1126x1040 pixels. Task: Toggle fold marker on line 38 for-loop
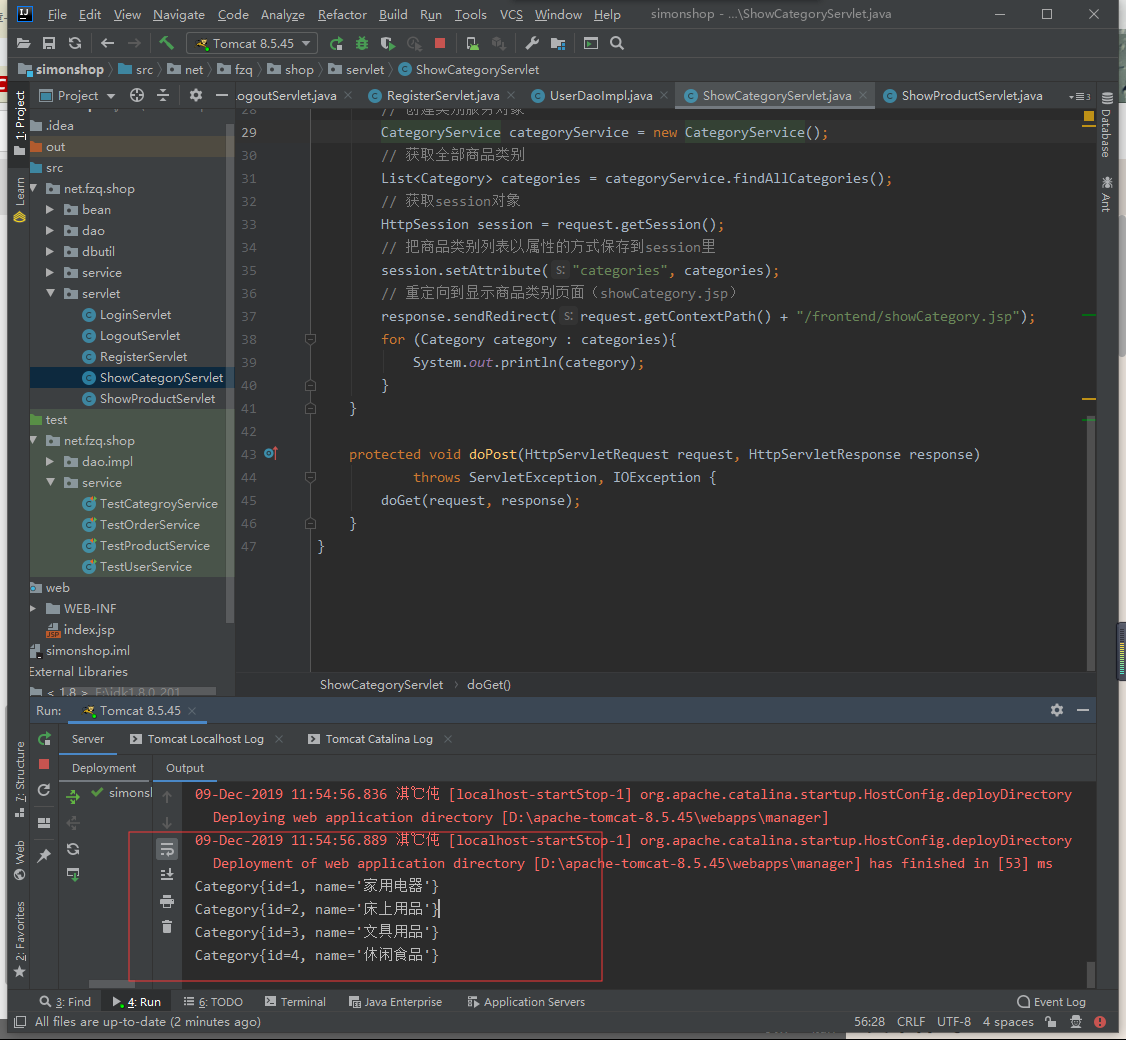click(310, 339)
